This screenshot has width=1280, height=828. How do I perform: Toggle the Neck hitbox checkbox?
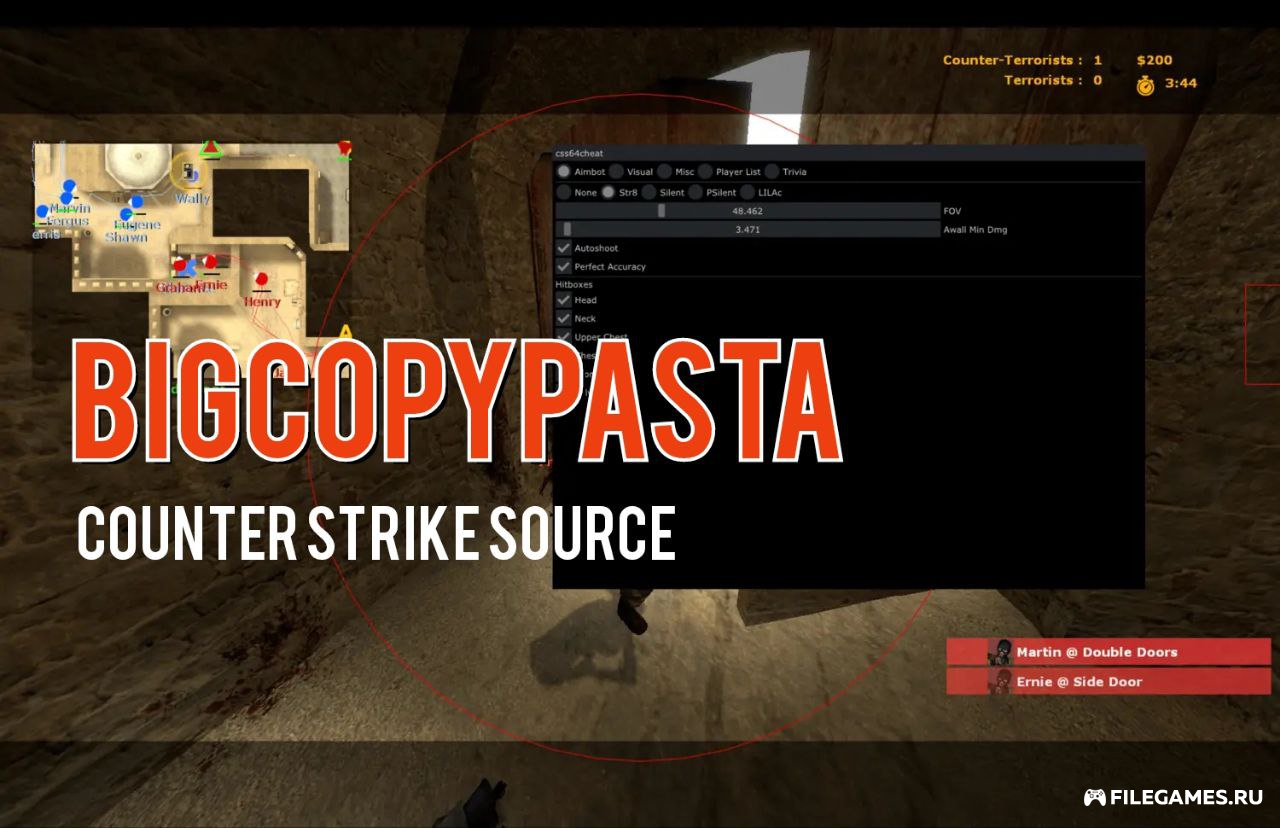pyautogui.click(x=564, y=319)
